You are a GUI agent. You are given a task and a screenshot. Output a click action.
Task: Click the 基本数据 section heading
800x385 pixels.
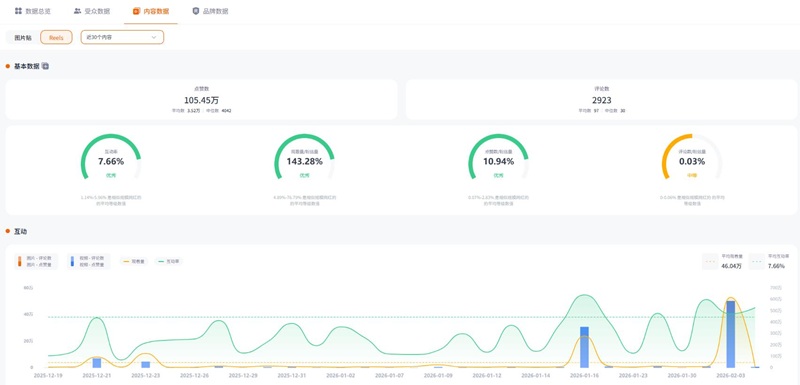click(27, 66)
